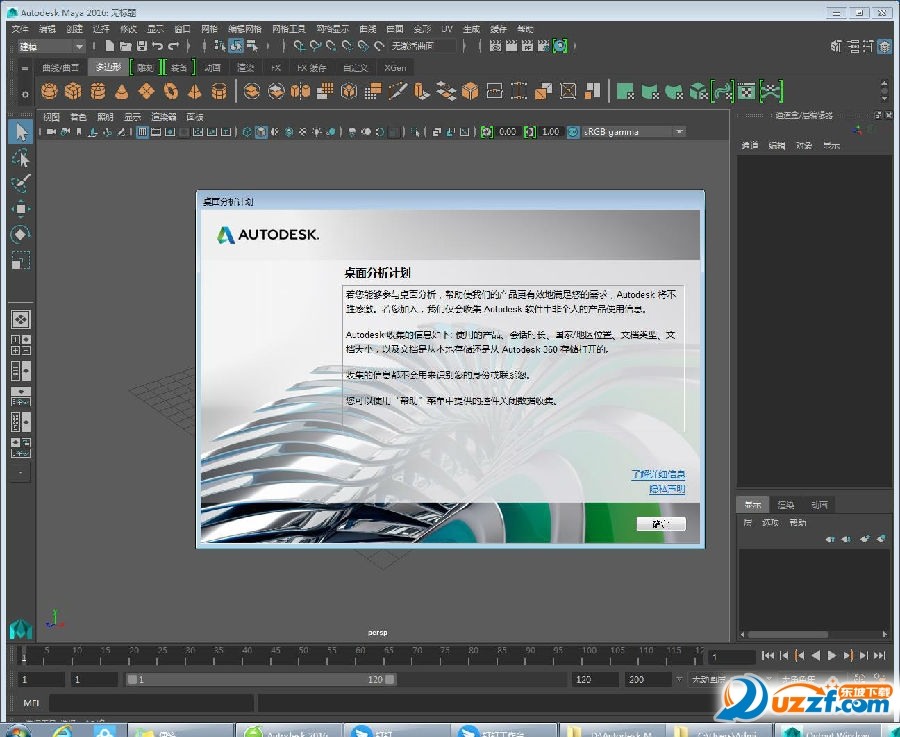Switch to the 曲线/曲面 shelf tab
Image resolution: width=900 pixels, height=737 pixels.
60,68
